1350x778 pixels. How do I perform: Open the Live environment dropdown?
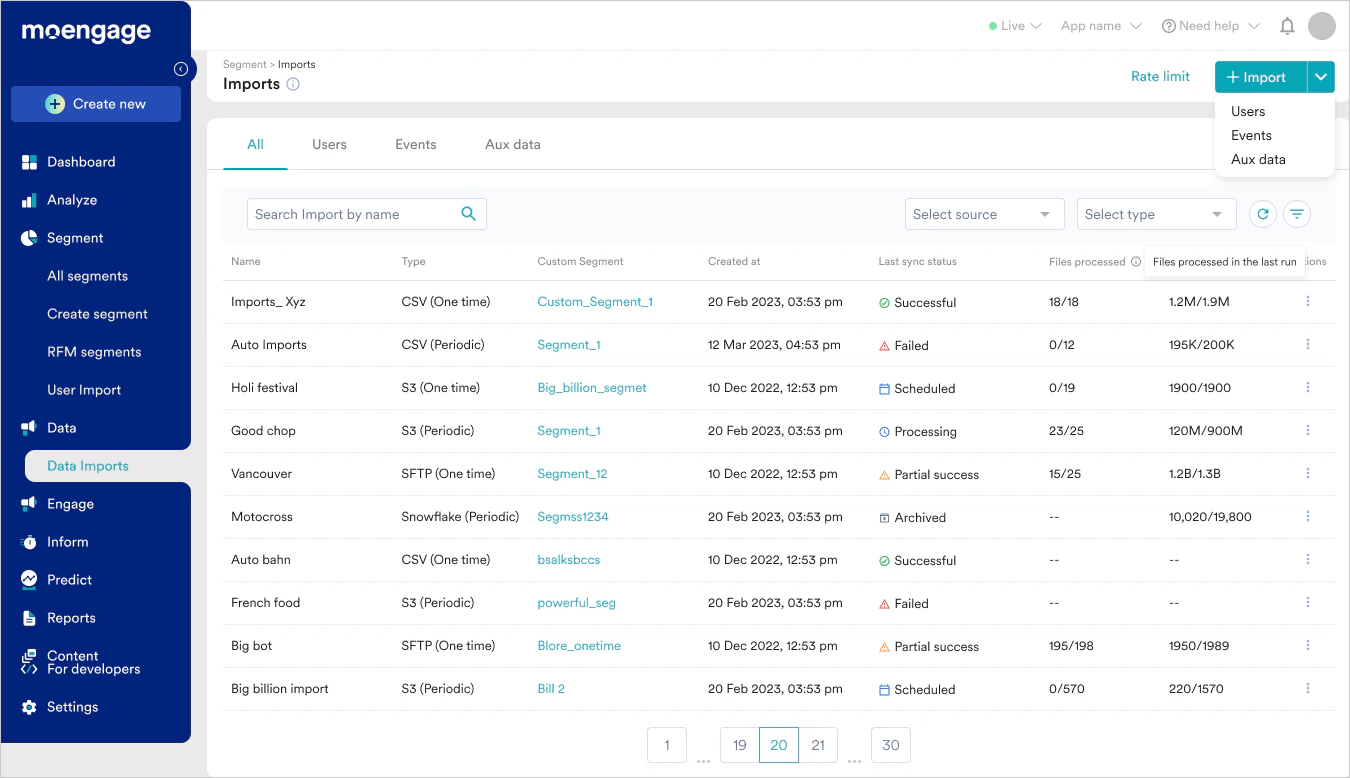[x=1015, y=26]
